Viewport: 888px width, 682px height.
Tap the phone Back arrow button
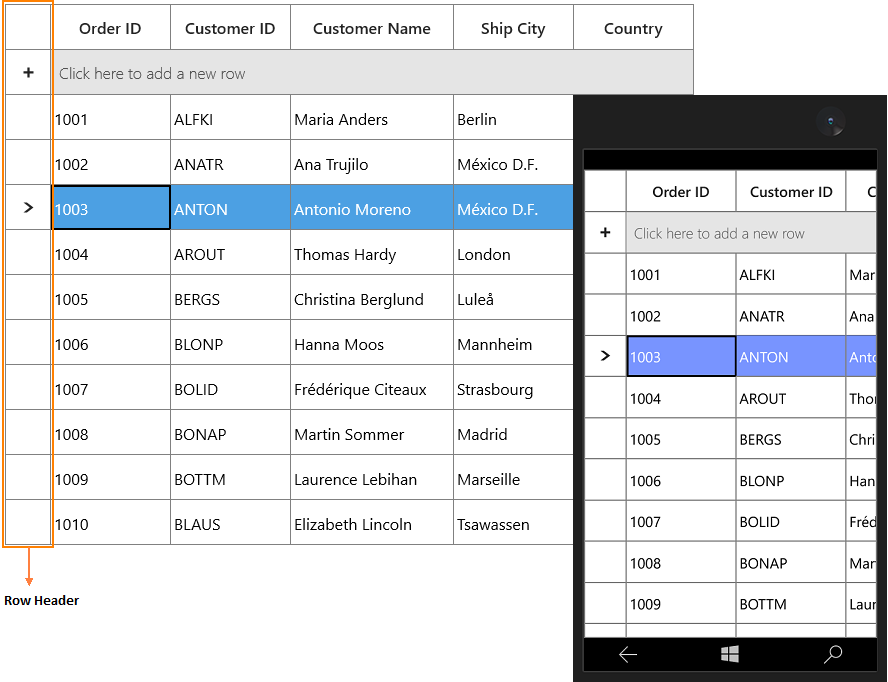tap(628, 655)
